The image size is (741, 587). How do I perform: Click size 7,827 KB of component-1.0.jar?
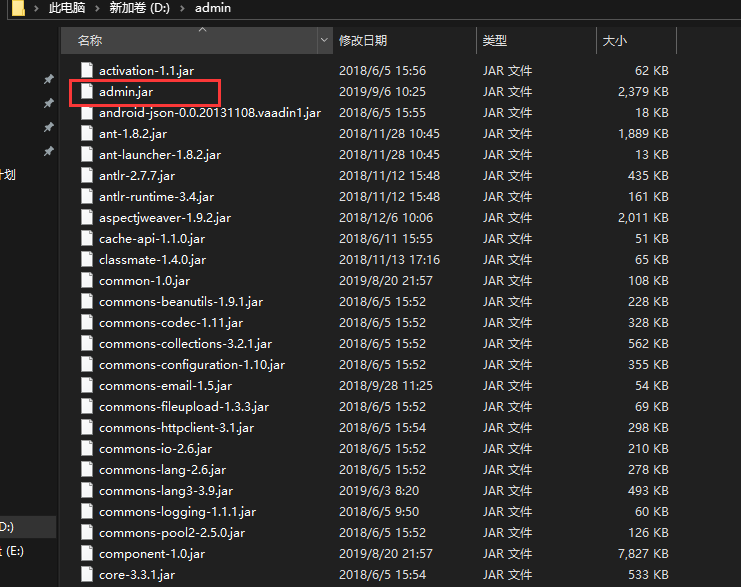(643, 553)
